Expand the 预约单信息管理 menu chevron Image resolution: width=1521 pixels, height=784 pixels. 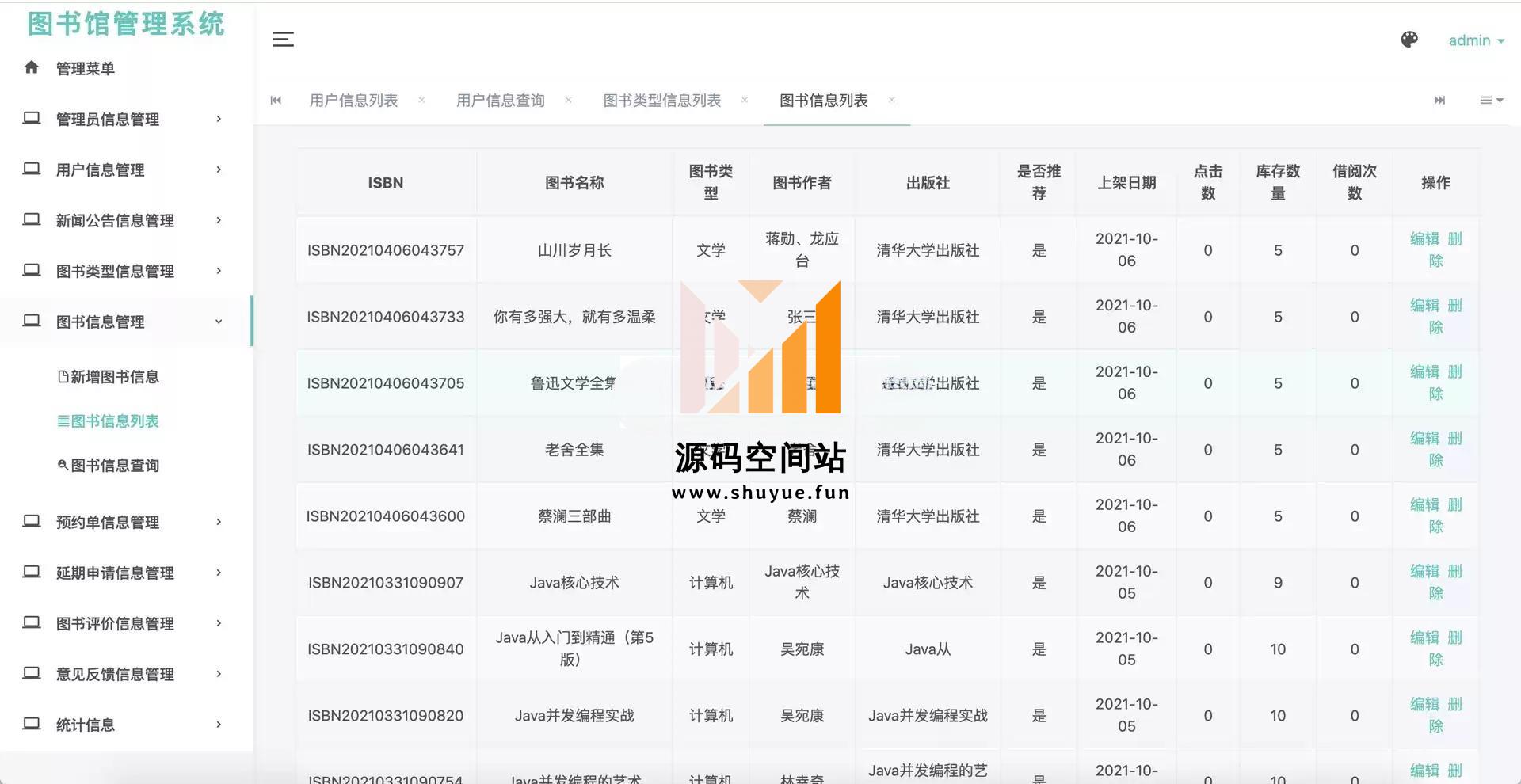219,522
